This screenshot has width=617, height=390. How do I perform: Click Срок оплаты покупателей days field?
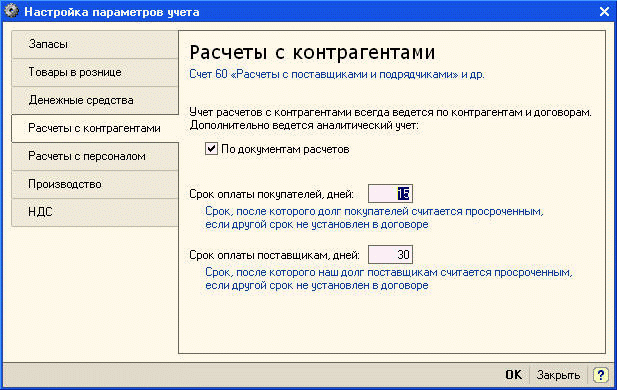click(390, 194)
